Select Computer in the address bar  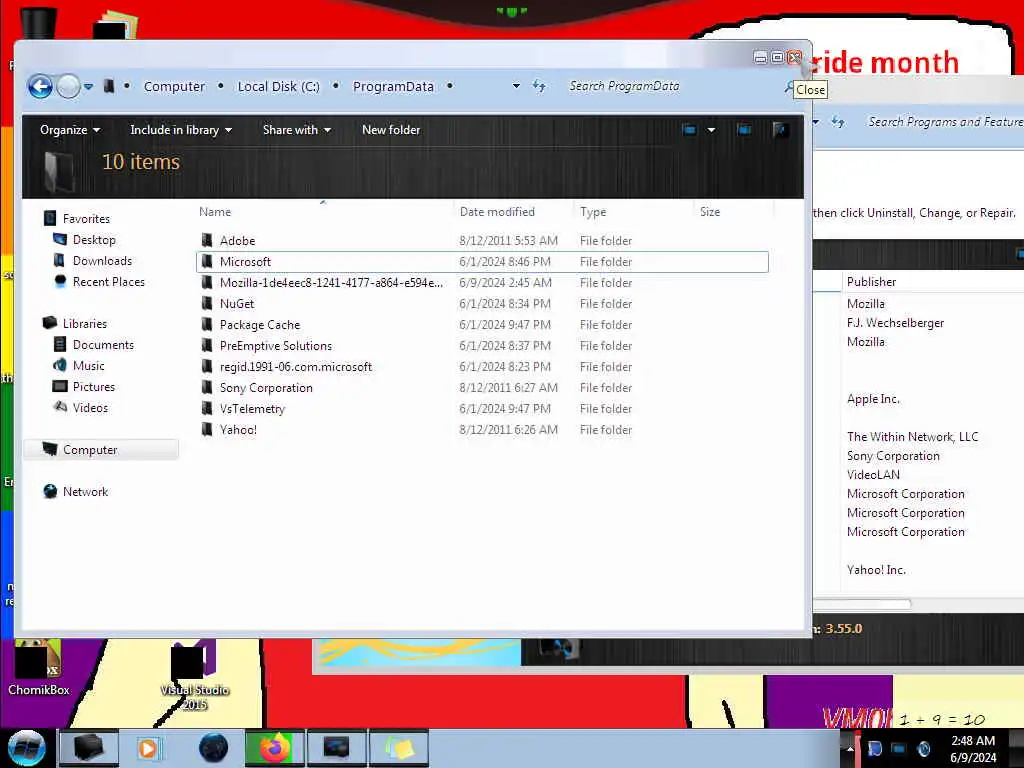click(x=174, y=86)
